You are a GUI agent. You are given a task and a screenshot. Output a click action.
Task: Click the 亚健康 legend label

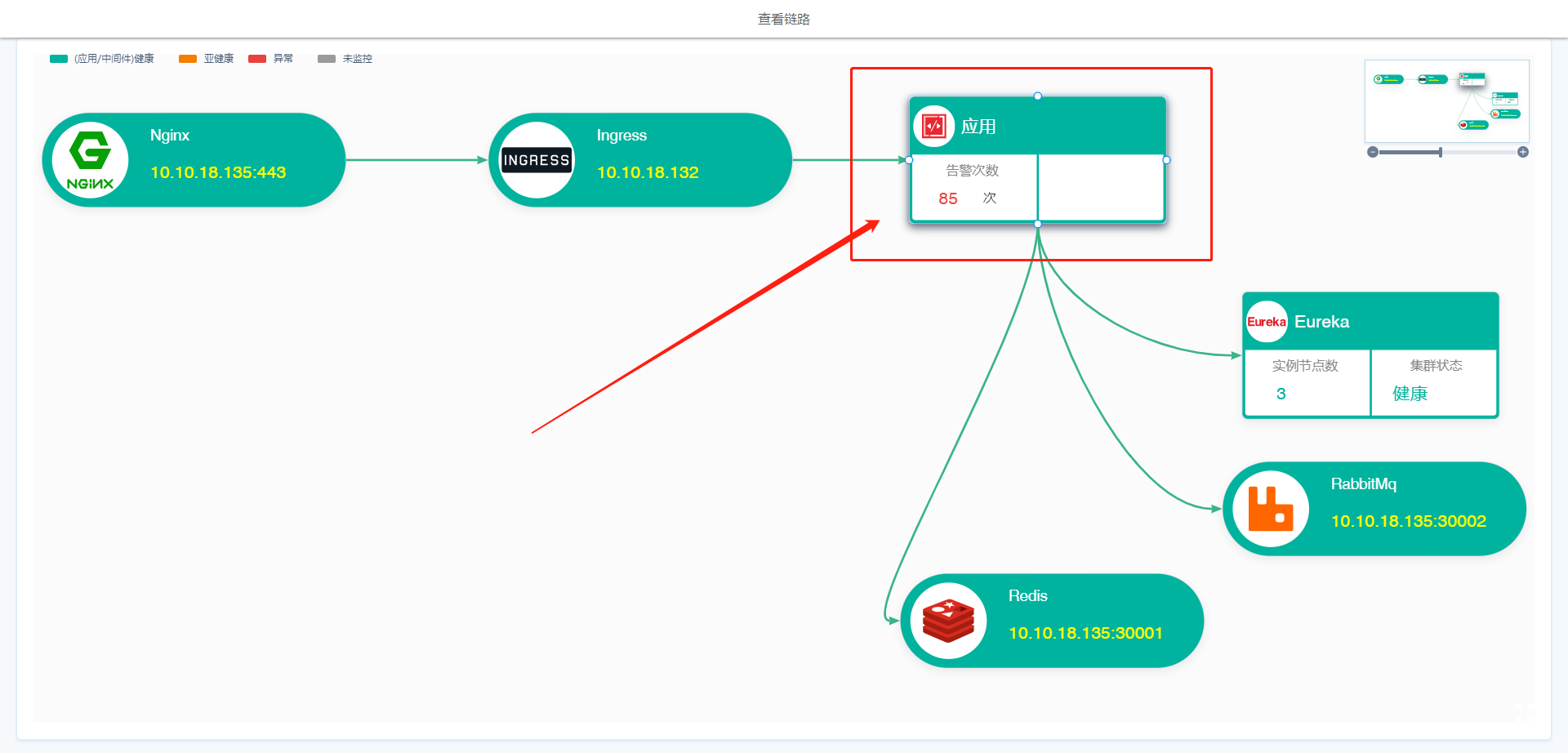point(219,59)
